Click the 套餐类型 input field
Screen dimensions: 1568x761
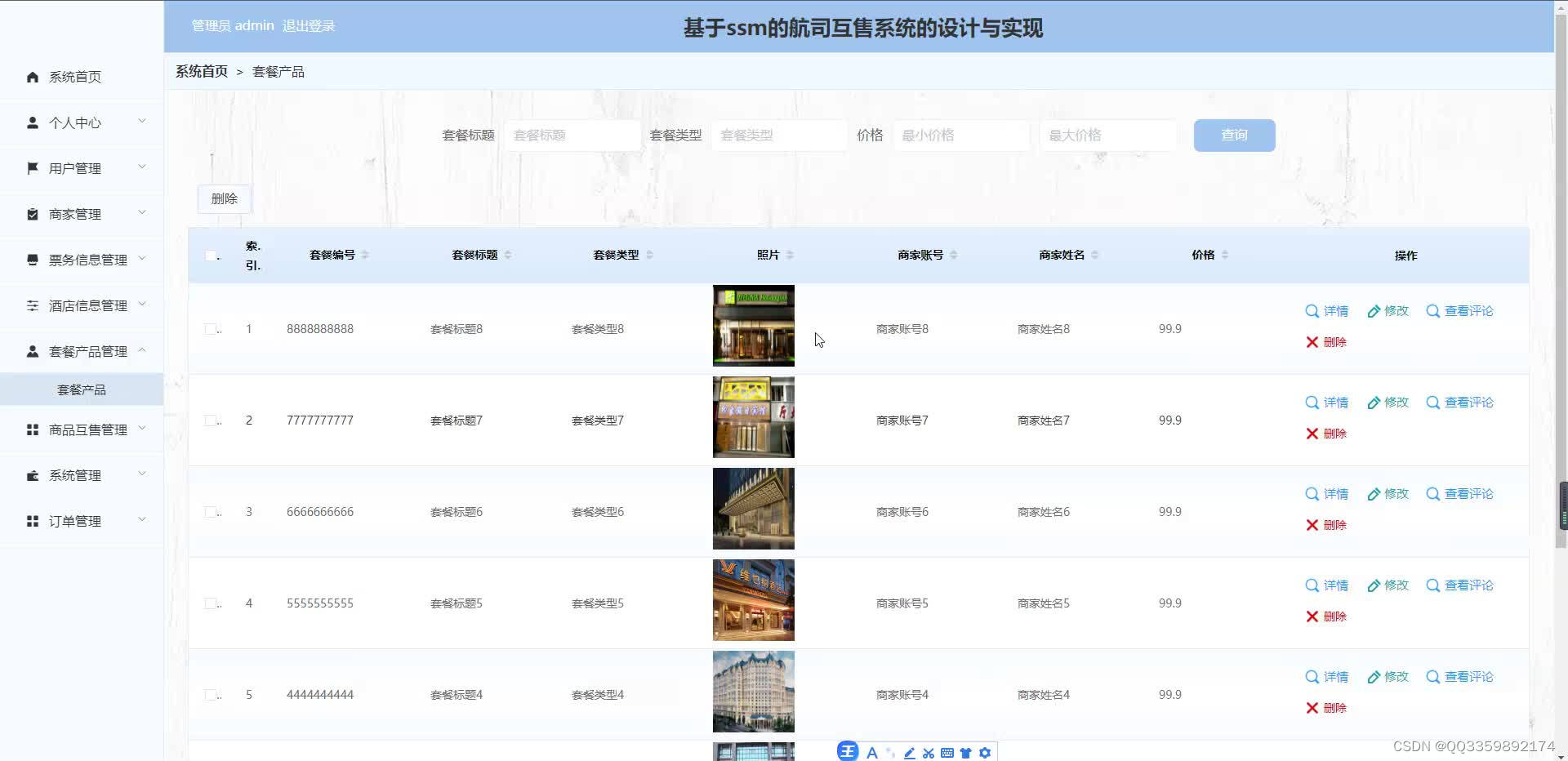pyautogui.click(x=779, y=136)
